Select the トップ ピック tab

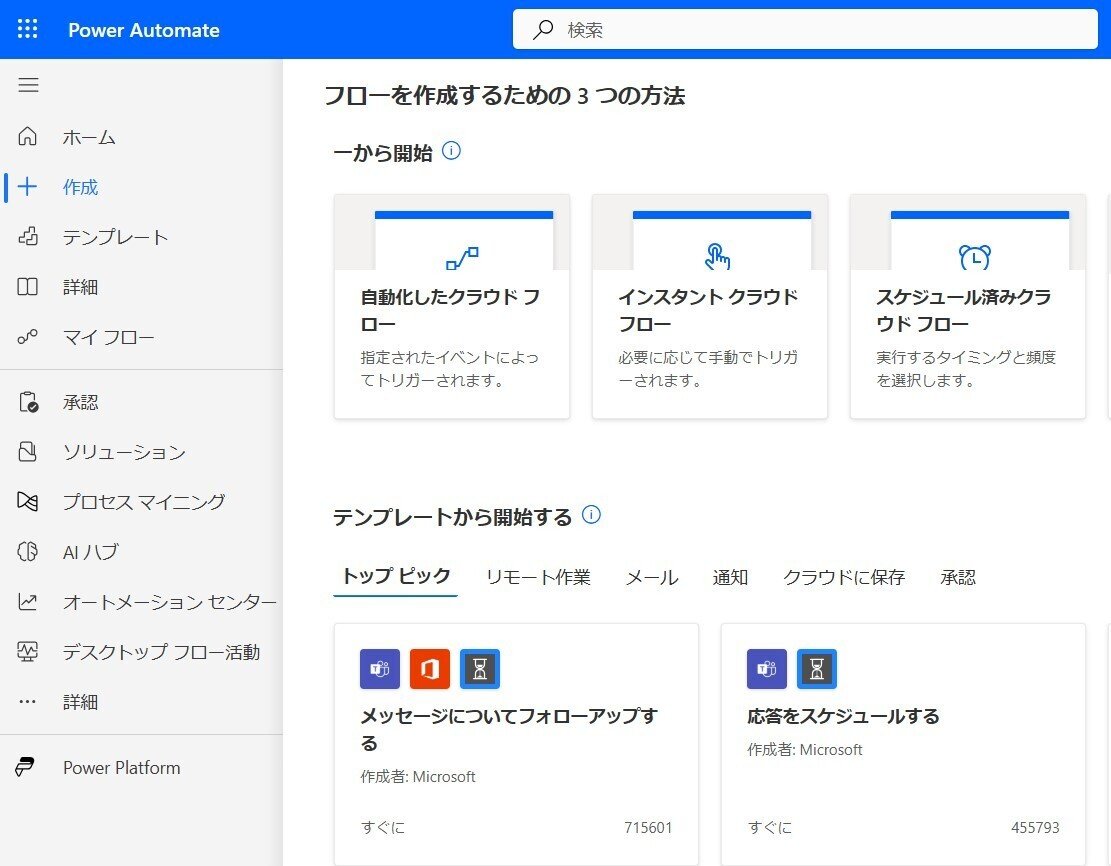[x=395, y=576]
